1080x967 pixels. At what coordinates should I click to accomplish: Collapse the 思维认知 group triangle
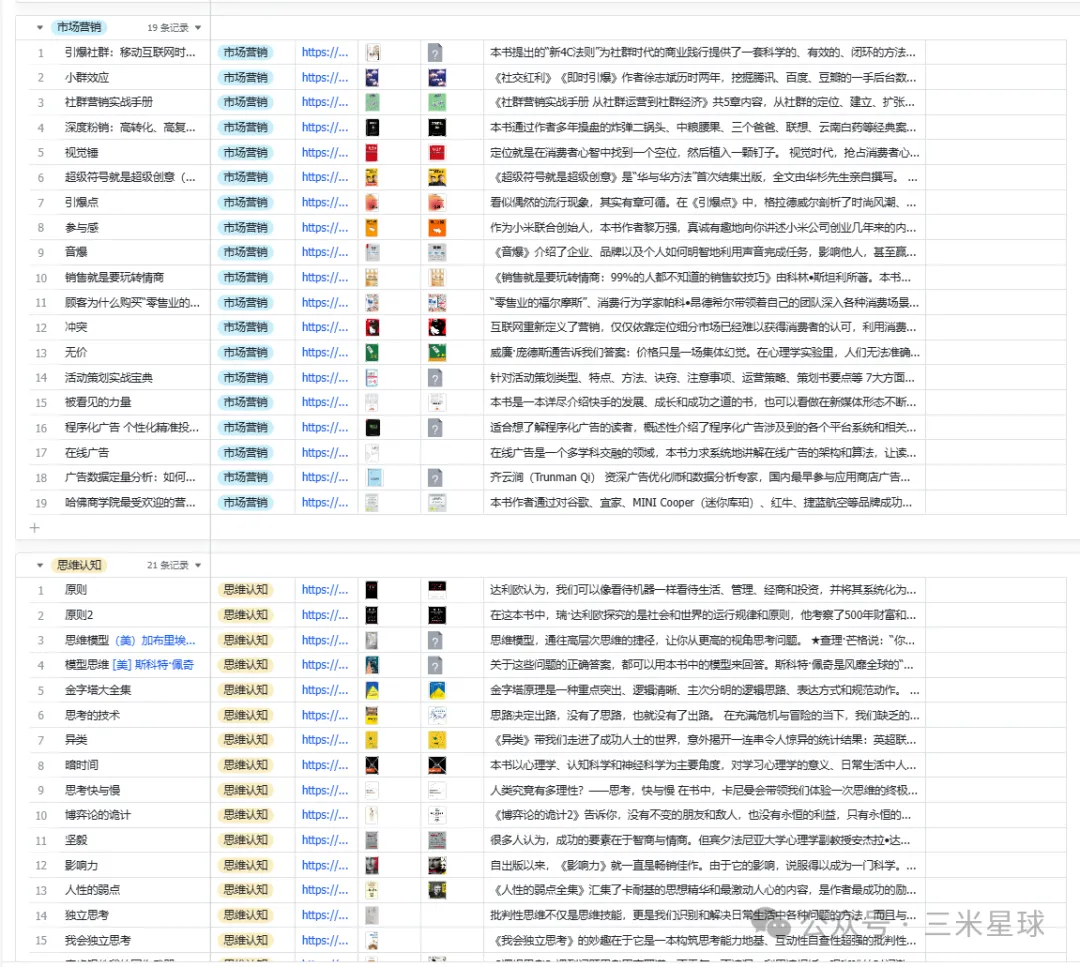(39, 565)
